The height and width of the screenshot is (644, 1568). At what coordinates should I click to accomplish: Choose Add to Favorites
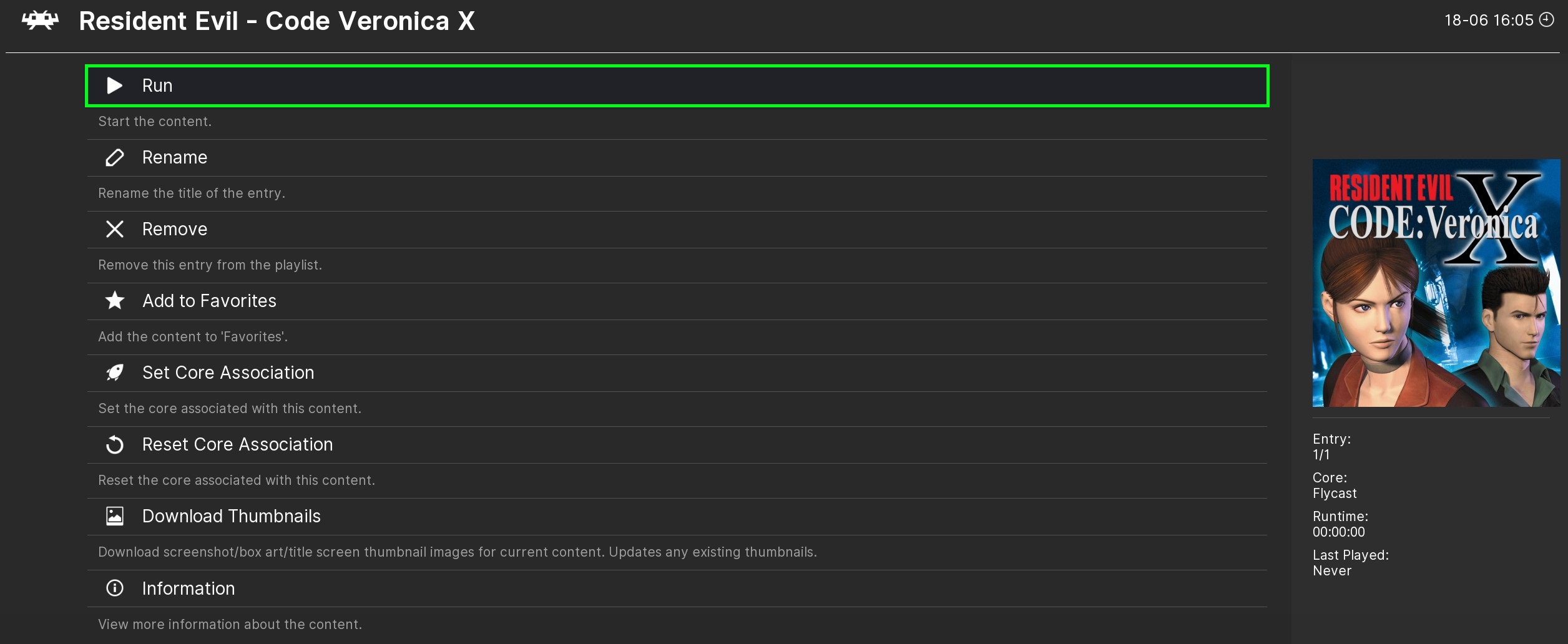pyautogui.click(x=677, y=301)
